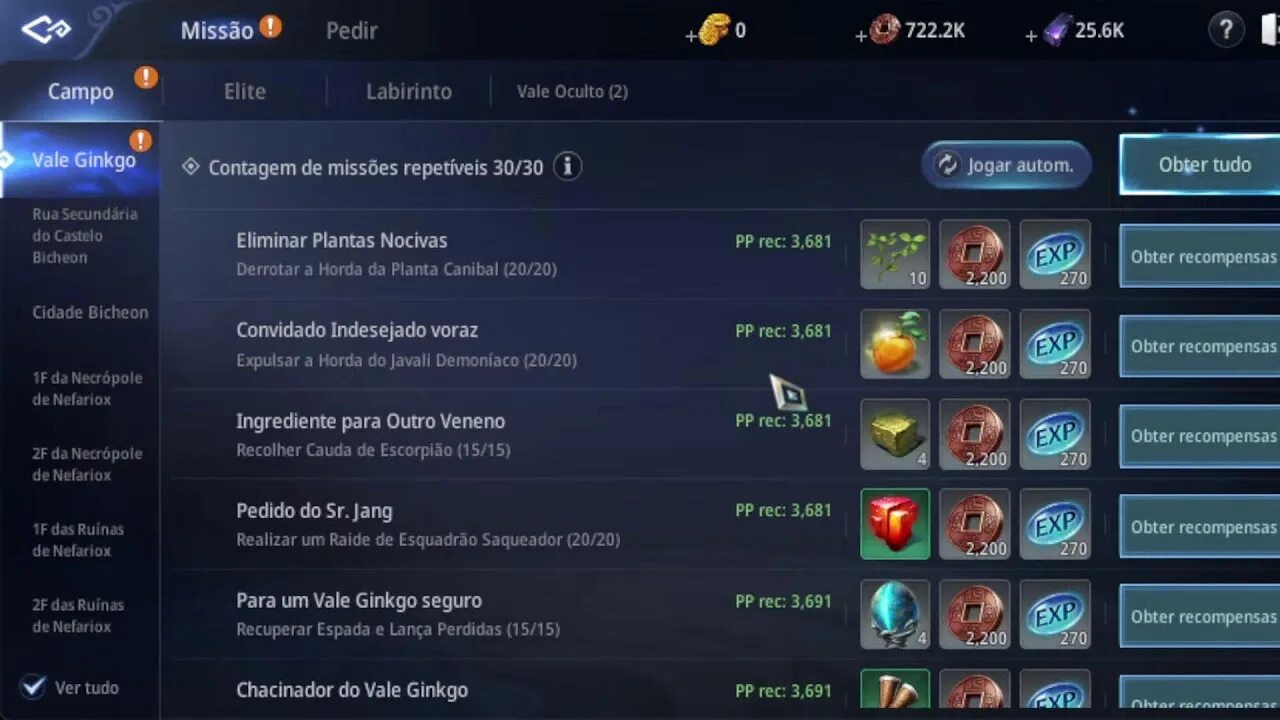The image size is (1280, 720).
Task: Click Jogar autom. button
Action: click(1006, 165)
